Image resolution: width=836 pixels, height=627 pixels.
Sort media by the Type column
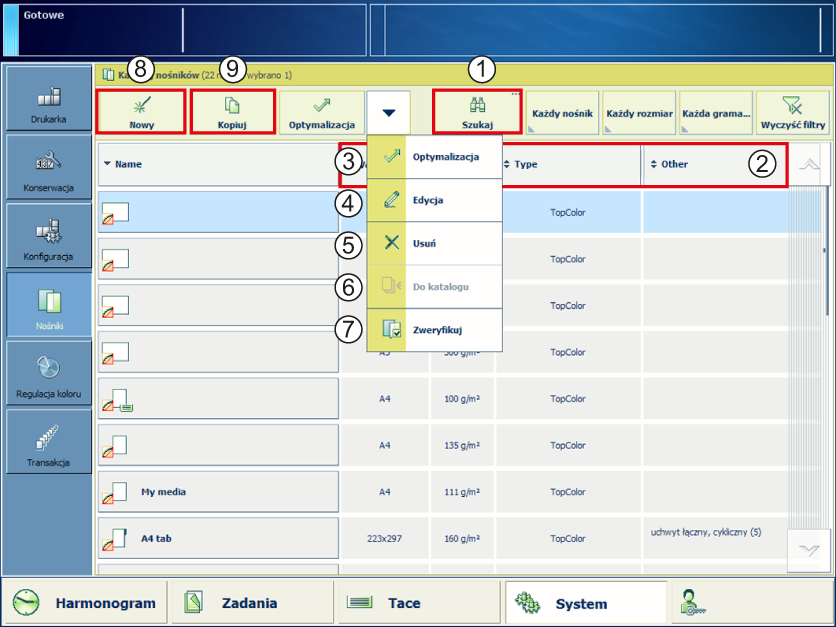tap(570, 164)
